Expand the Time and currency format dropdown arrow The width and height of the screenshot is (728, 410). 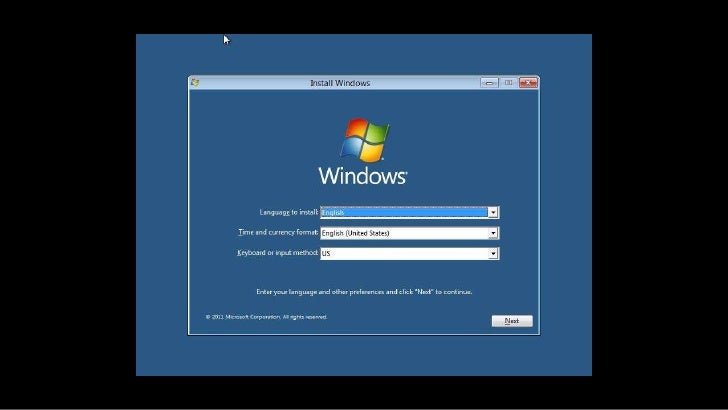pyautogui.click(x=493, y=233)
